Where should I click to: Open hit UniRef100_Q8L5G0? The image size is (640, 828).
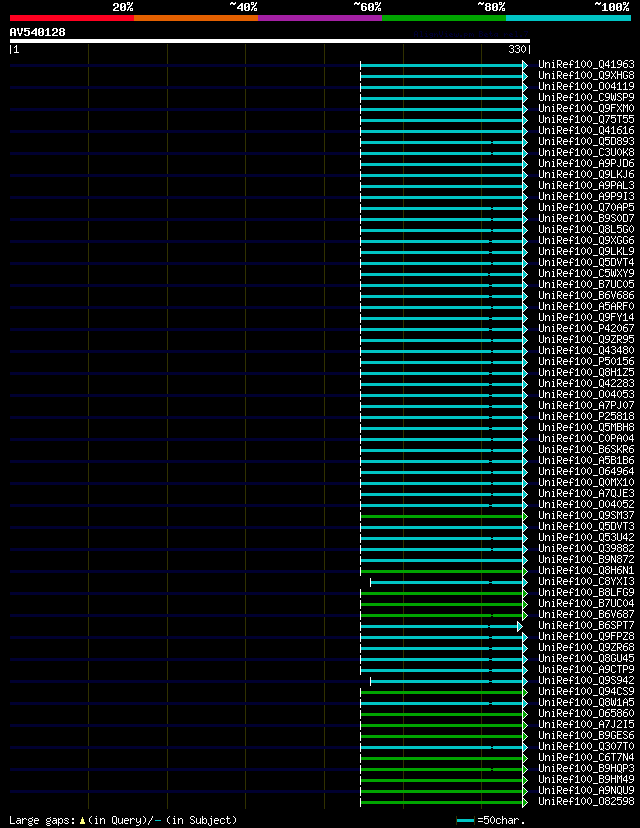point(586,230)
